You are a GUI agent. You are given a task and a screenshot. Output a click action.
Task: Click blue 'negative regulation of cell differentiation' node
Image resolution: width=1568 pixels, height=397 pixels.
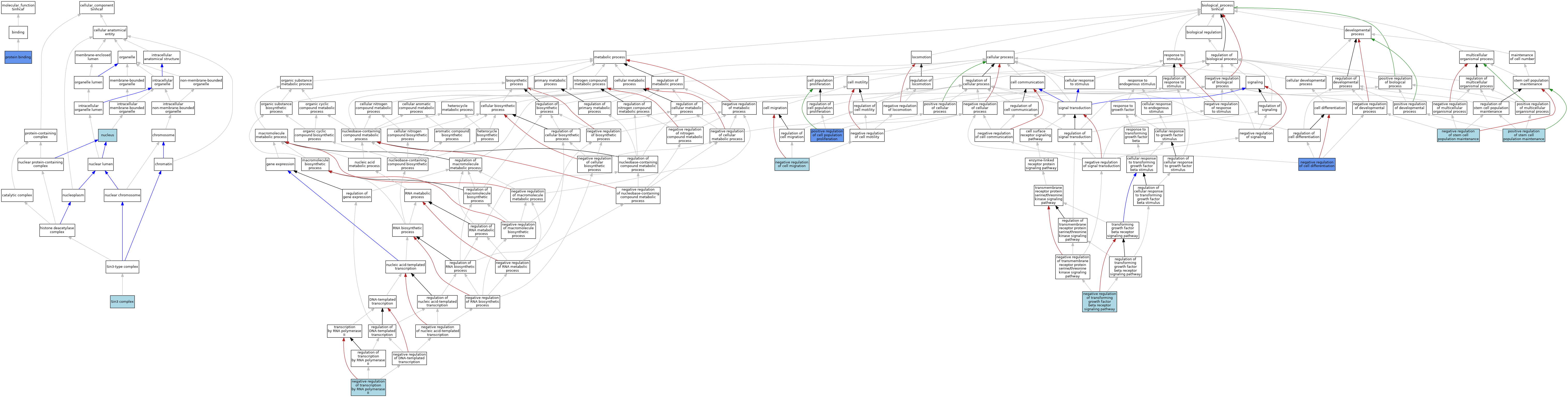point(1317,164)
